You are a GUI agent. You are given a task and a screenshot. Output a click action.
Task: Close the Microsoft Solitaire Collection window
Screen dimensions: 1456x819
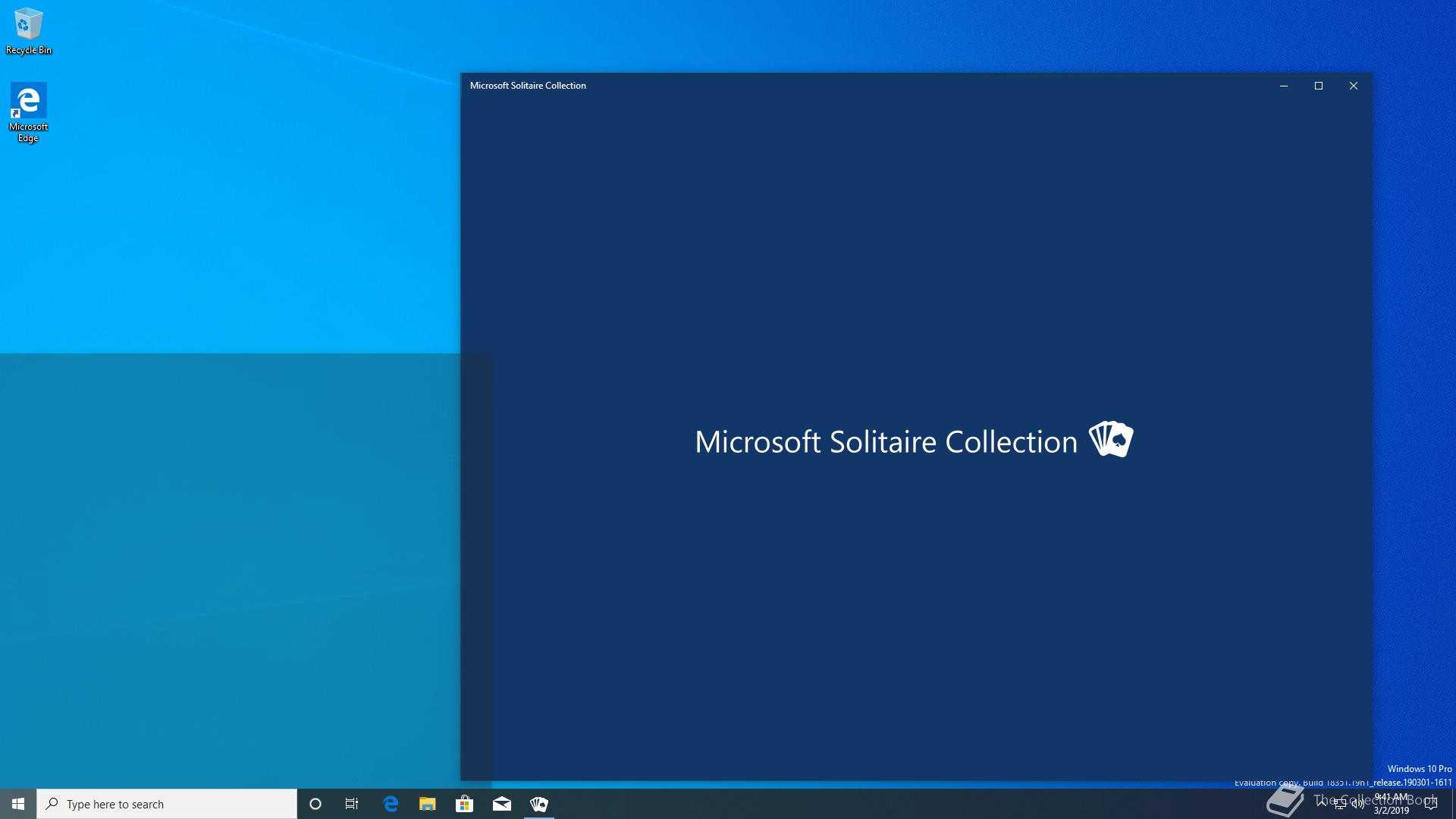tap(1354, 86)
